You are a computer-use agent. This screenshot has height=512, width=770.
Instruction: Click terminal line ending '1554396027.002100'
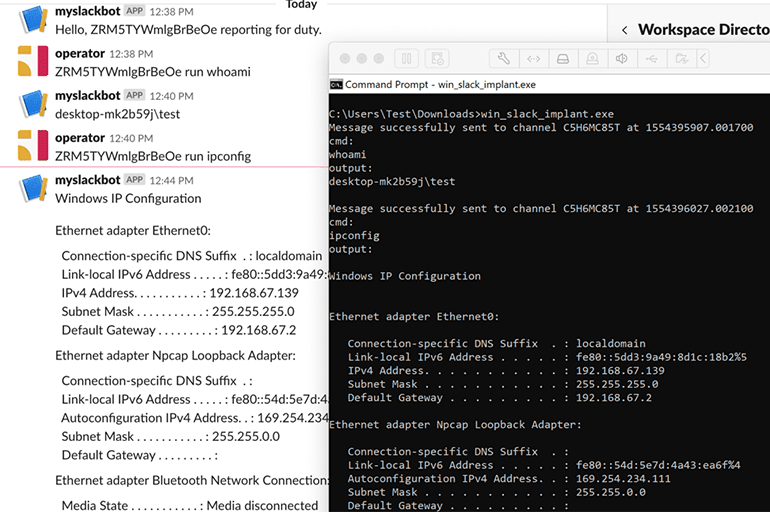coord(541,209)
